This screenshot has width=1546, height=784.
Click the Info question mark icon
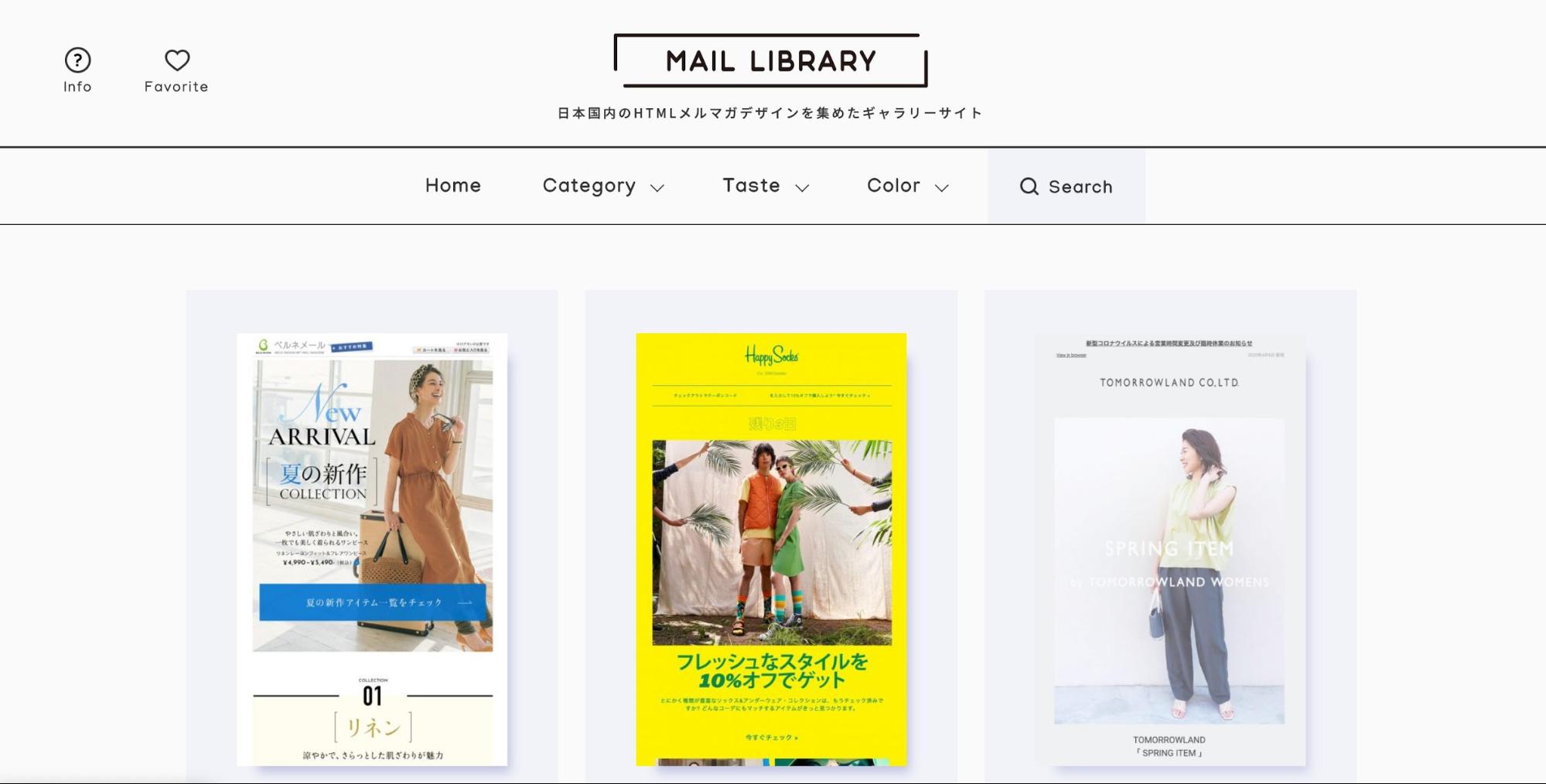pyautogui.click(x=77, y=60)
